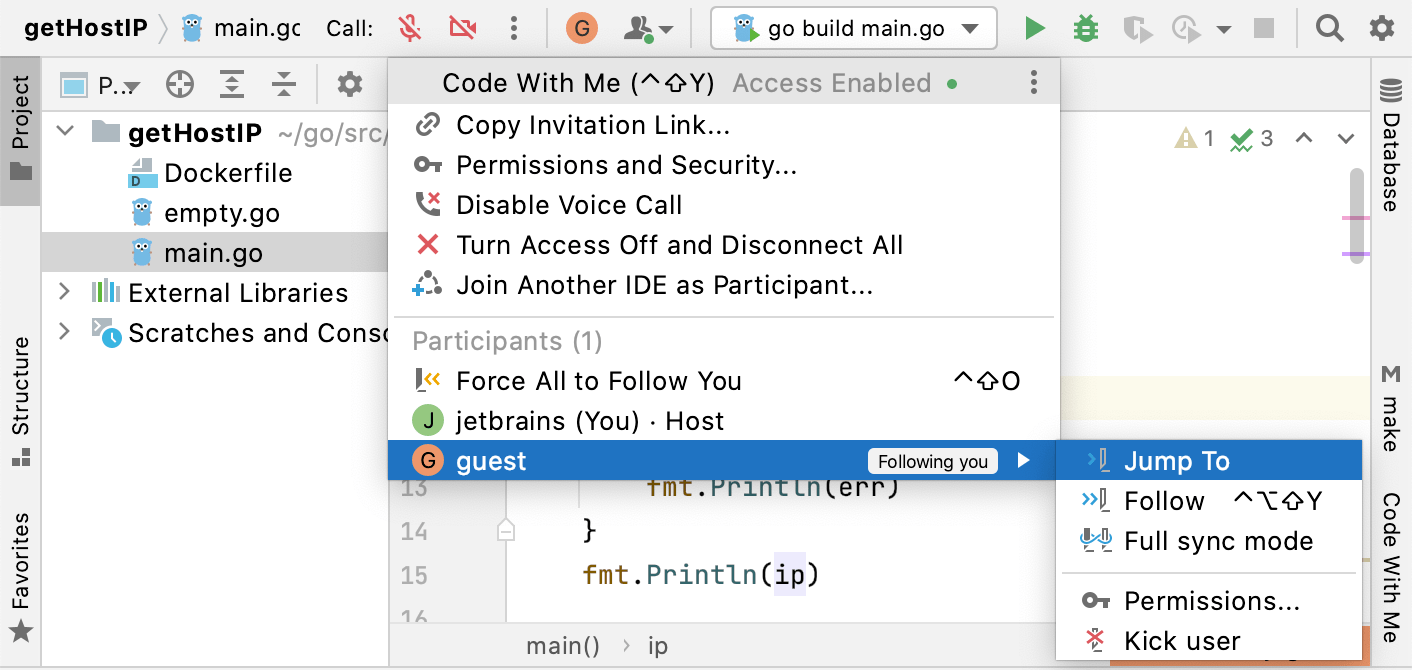Open IDE settings gear in top toolbar
The height and width of the screenshot is (670, 1412).
click(1382, 28)
